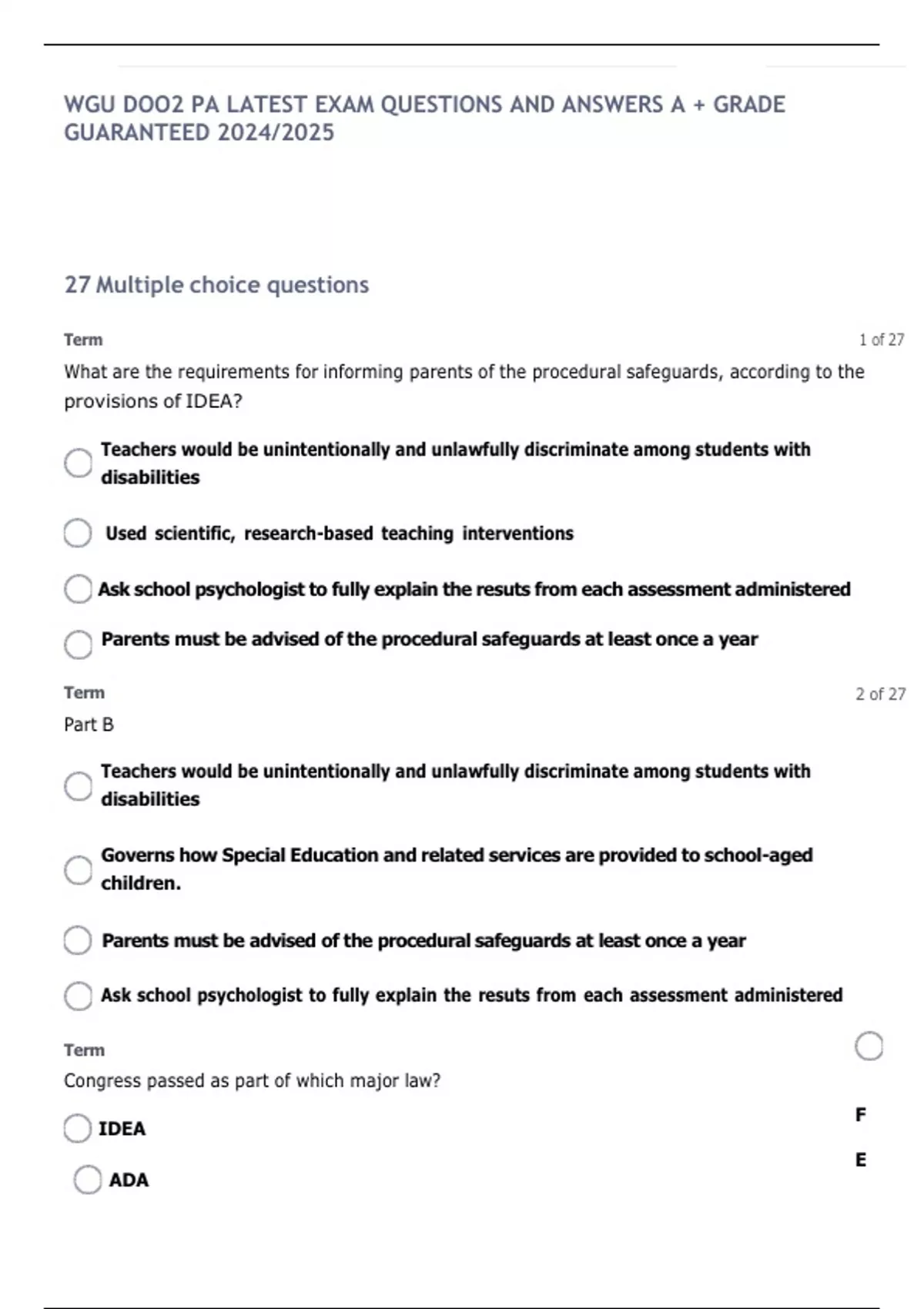Click the 'Congress passed as part' question text
This screenshot has width=924, height=1309.
pos(252,1081)
